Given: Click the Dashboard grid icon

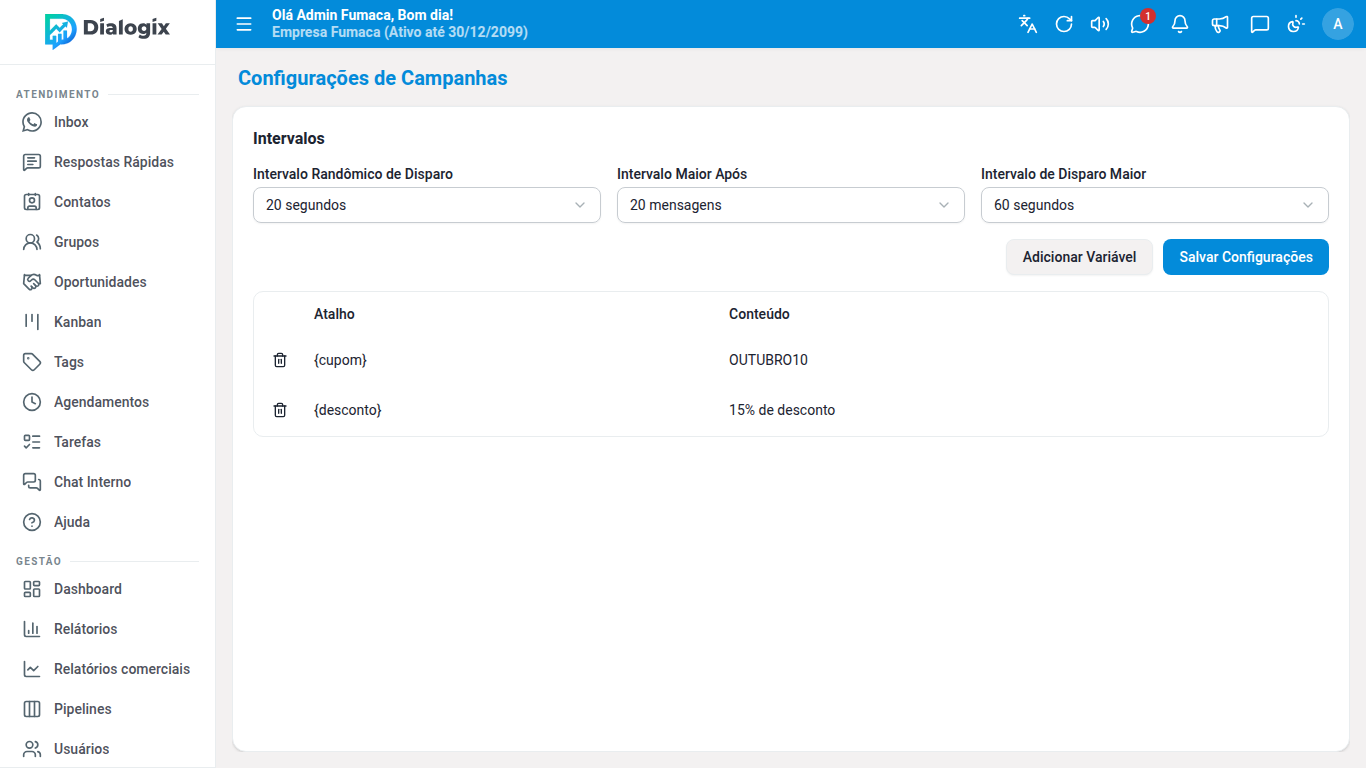Looking at the screenshot, I should (32, 589).
